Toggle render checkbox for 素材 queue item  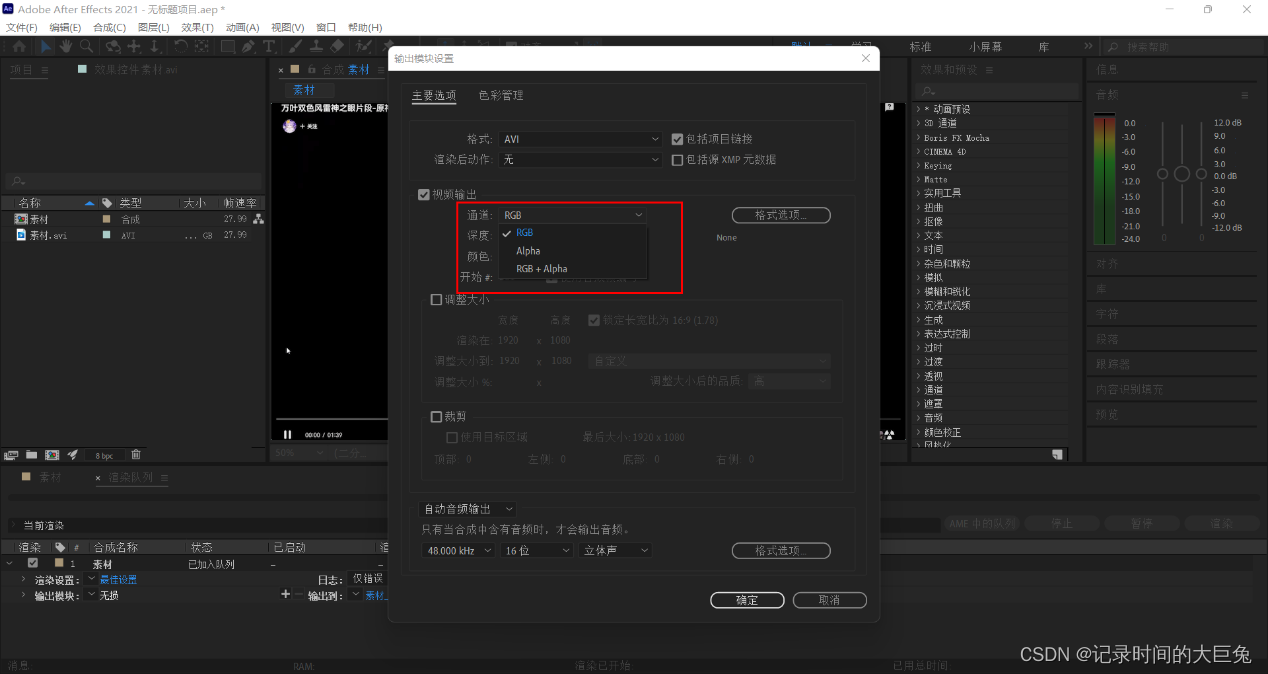click(x=32, y=564)
